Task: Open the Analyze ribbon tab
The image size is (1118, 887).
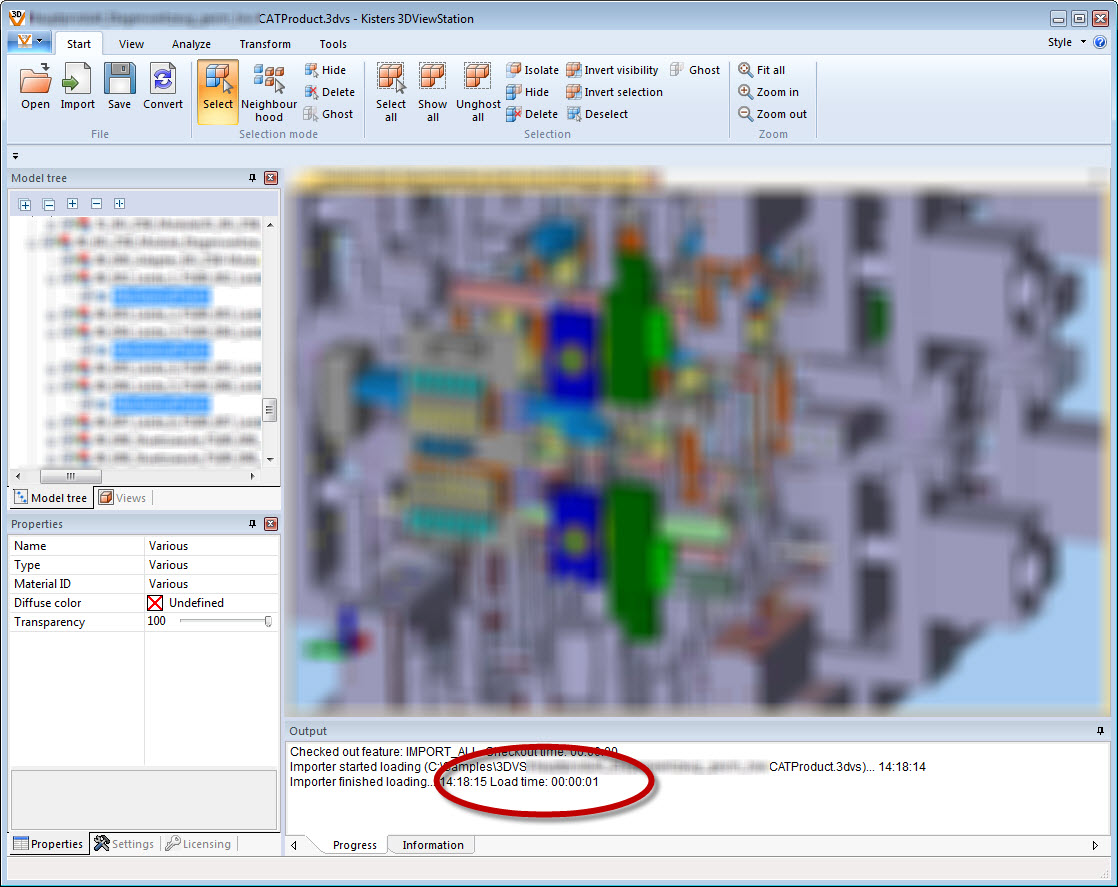Action: coord(191,44)
